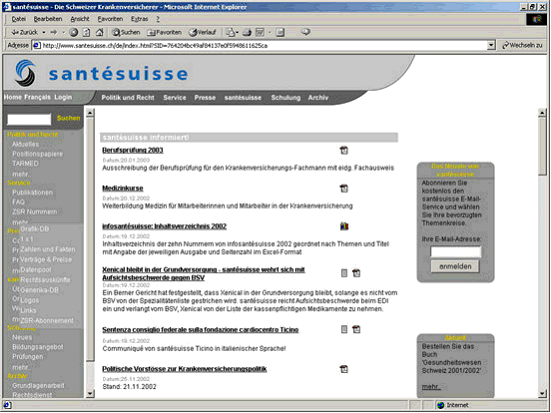Open the Berufsprüfung 2003 article link
The width and height of the screenshot is (551, 413).
[133, 150]
